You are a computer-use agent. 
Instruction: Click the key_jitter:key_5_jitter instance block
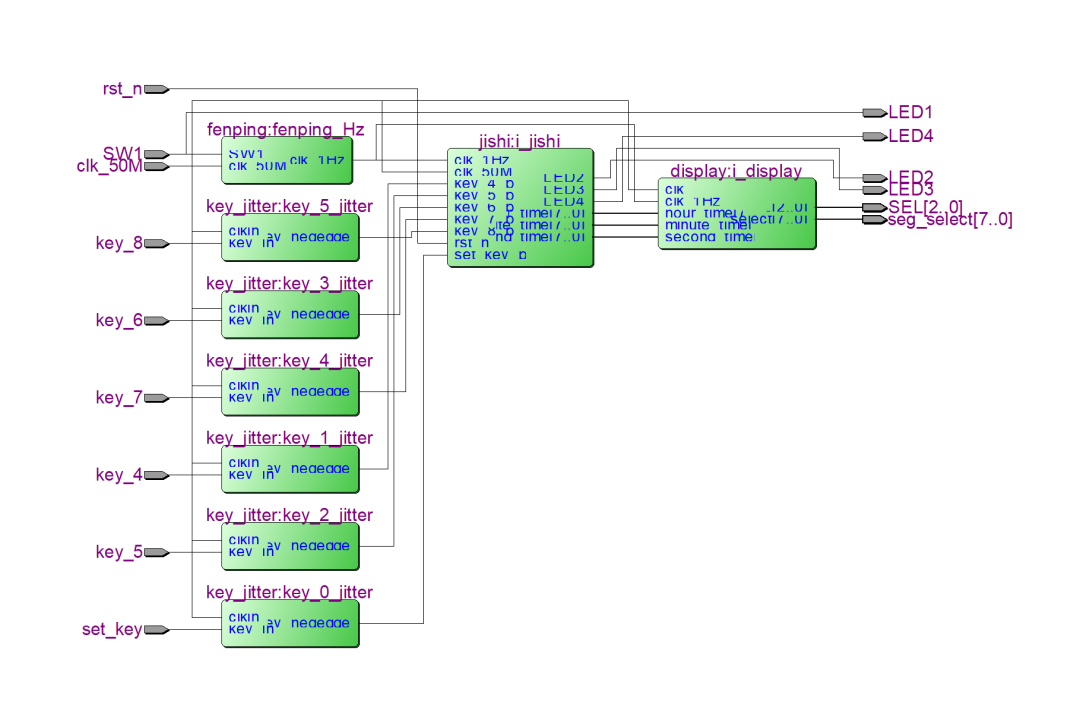tap(289, 237)
